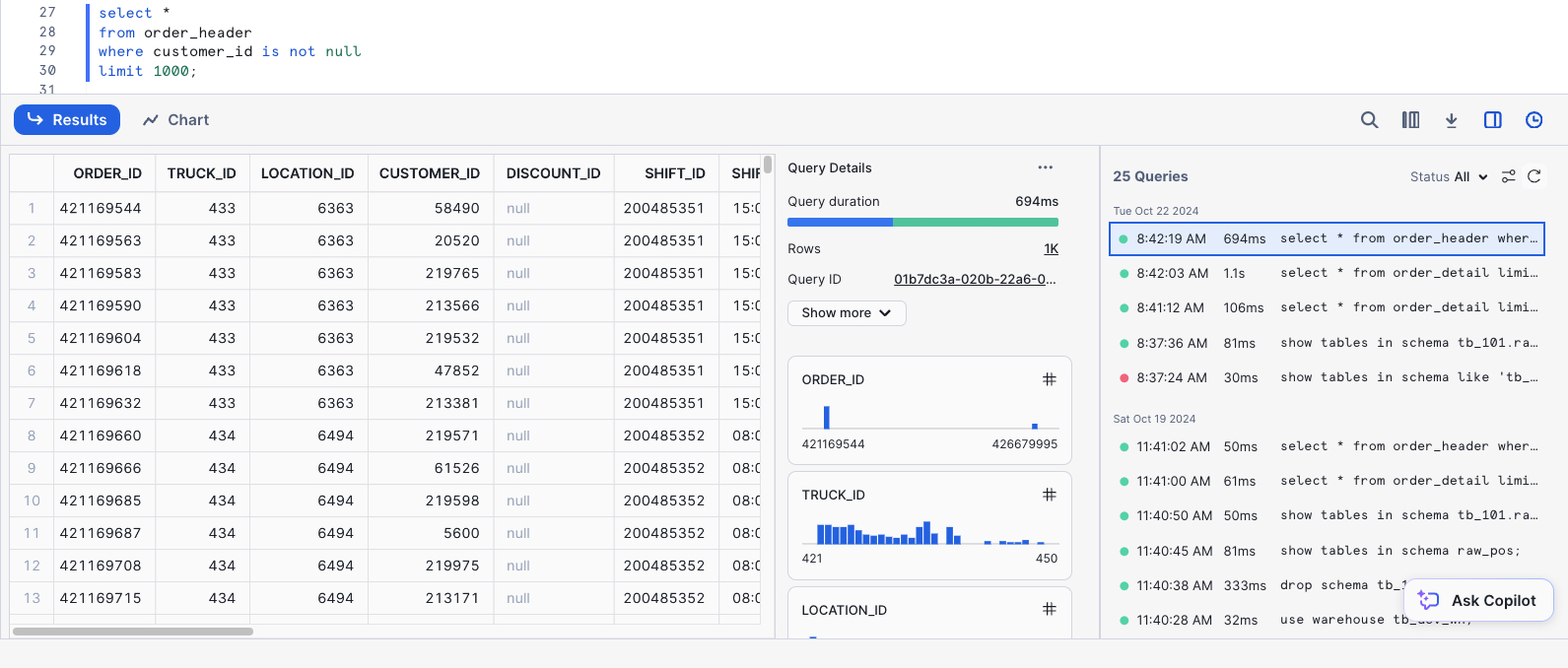The image size is (1568, 668).
Task: Open the Query ID link
Action: click(x=974, y=280)
